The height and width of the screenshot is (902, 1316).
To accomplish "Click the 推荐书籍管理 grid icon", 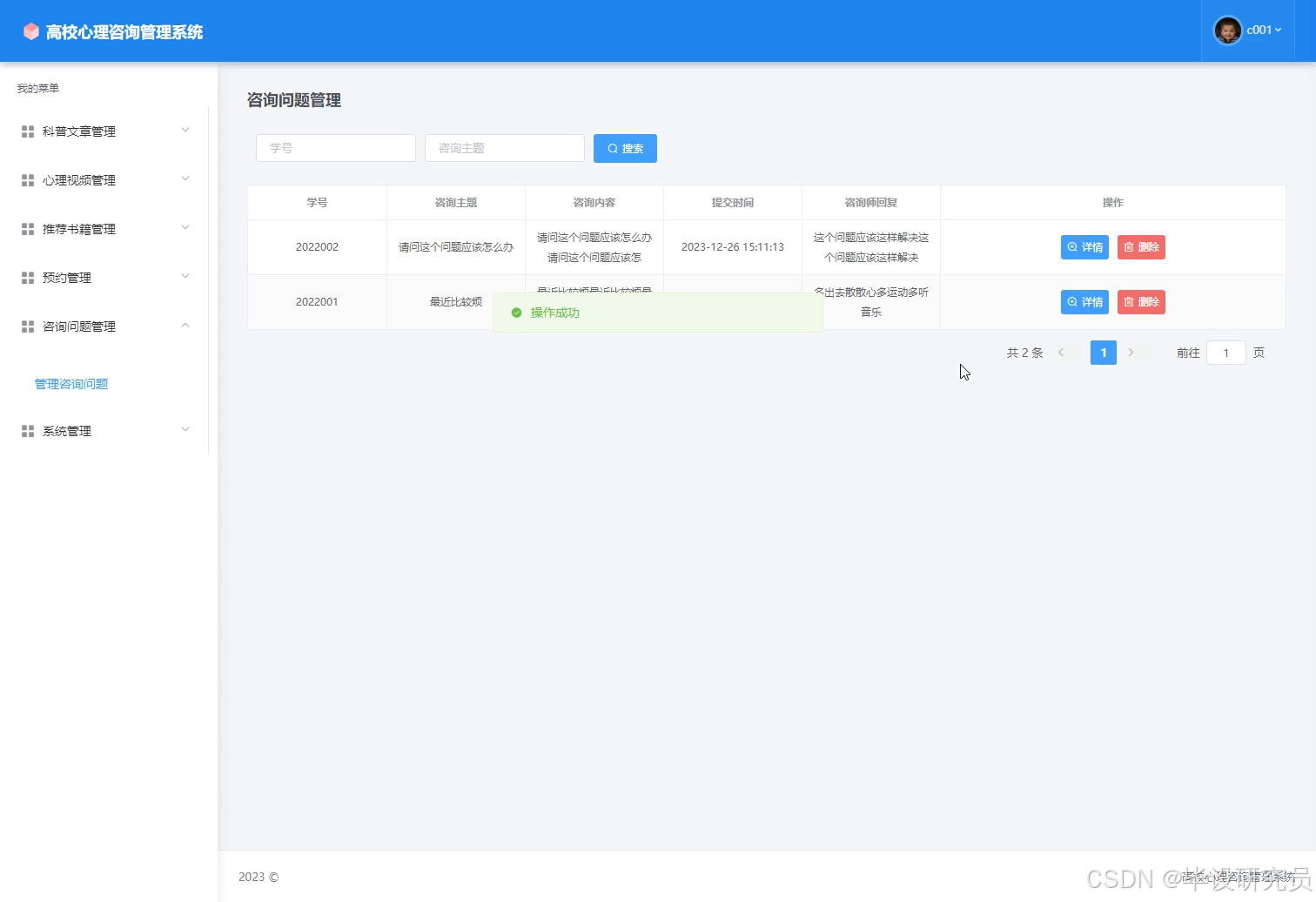I will click(x=28, y=229).
